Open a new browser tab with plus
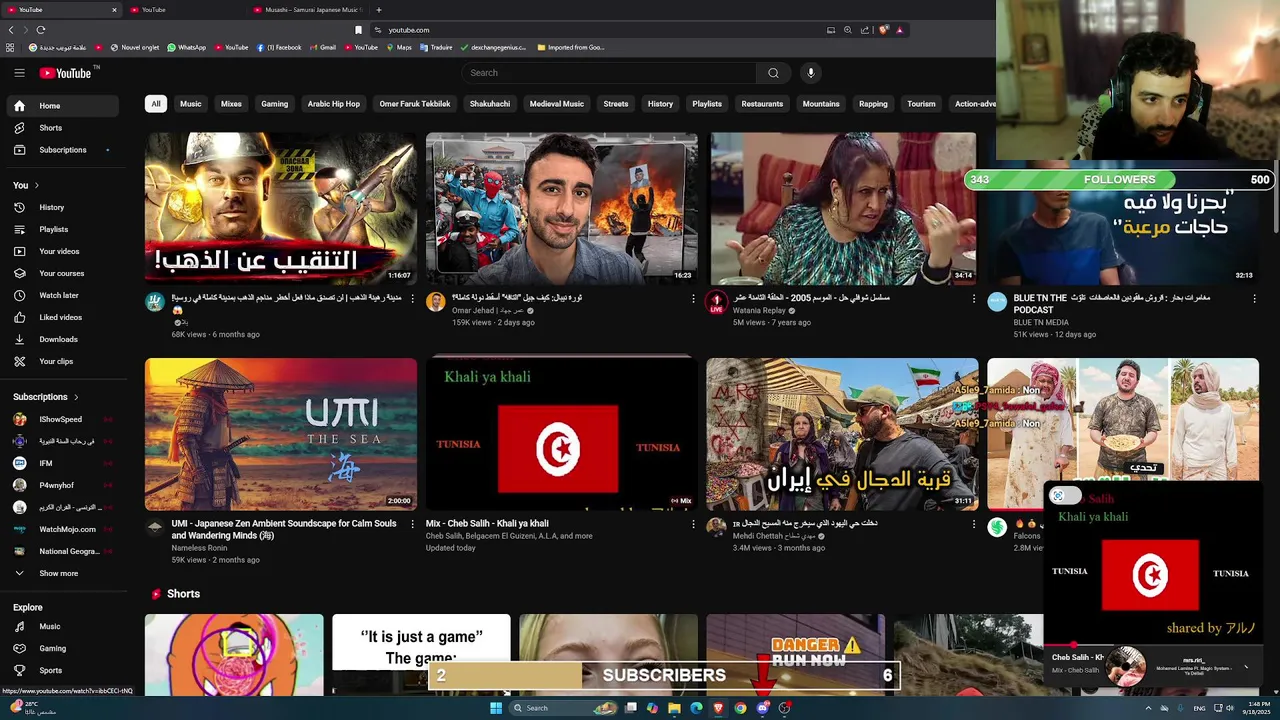1280x720 pixels. click(378, 10)
